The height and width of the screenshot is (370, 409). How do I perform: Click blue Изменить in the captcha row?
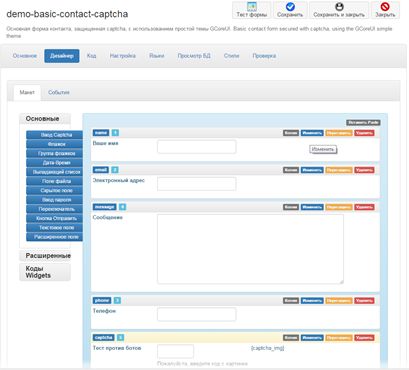[x=312, y=338]
